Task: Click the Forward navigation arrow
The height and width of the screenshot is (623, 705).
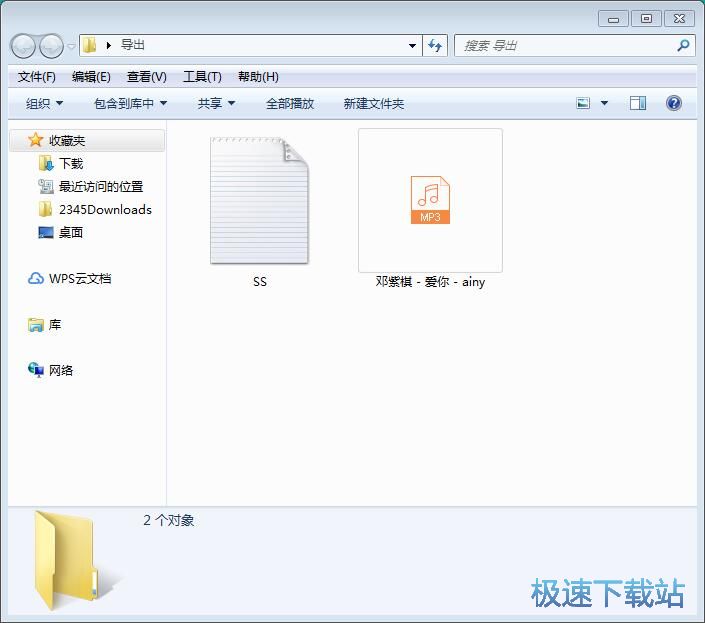Action: (51, 46)
